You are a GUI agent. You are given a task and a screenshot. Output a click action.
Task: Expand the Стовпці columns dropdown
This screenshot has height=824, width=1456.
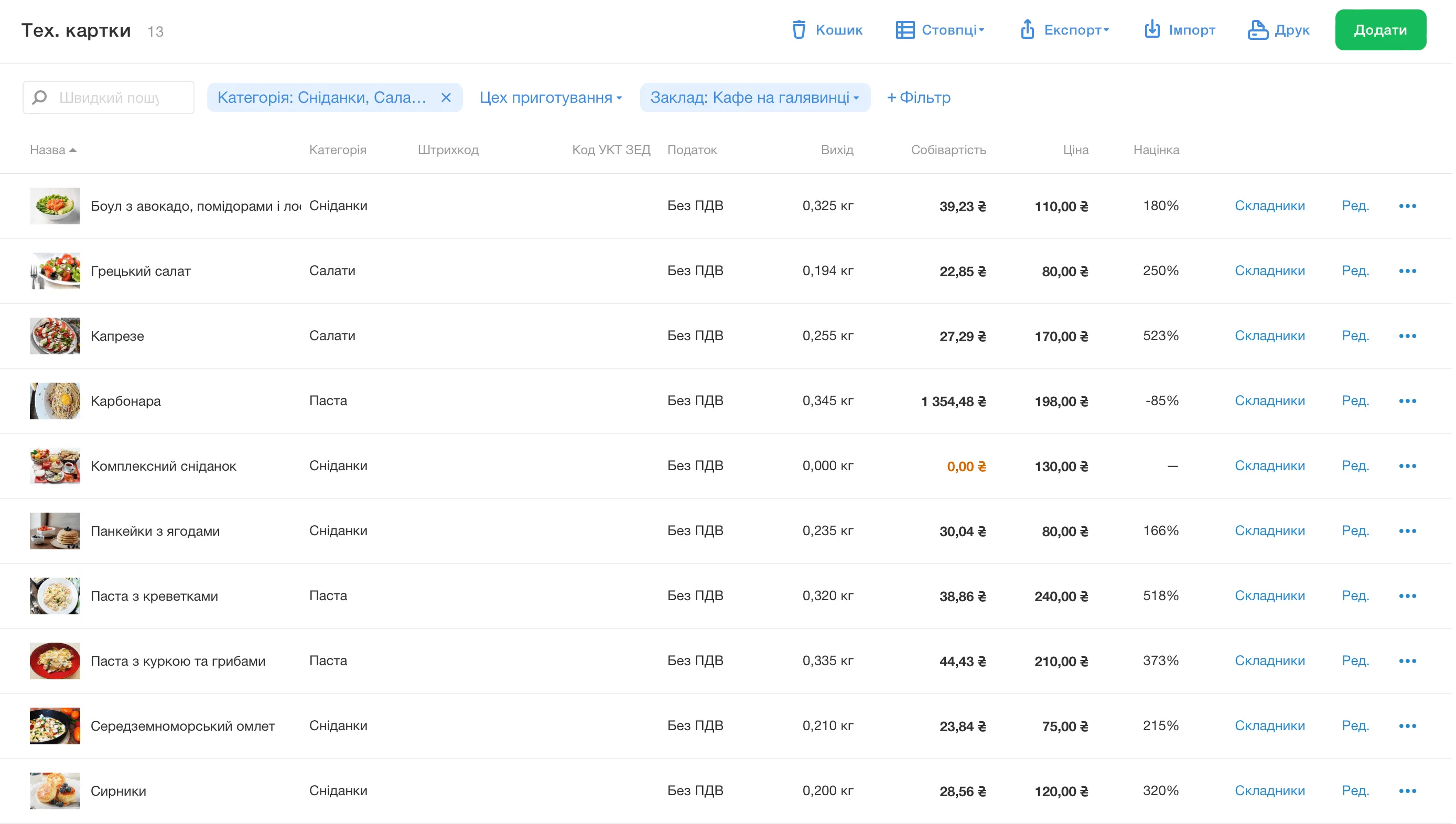[940, 30]
